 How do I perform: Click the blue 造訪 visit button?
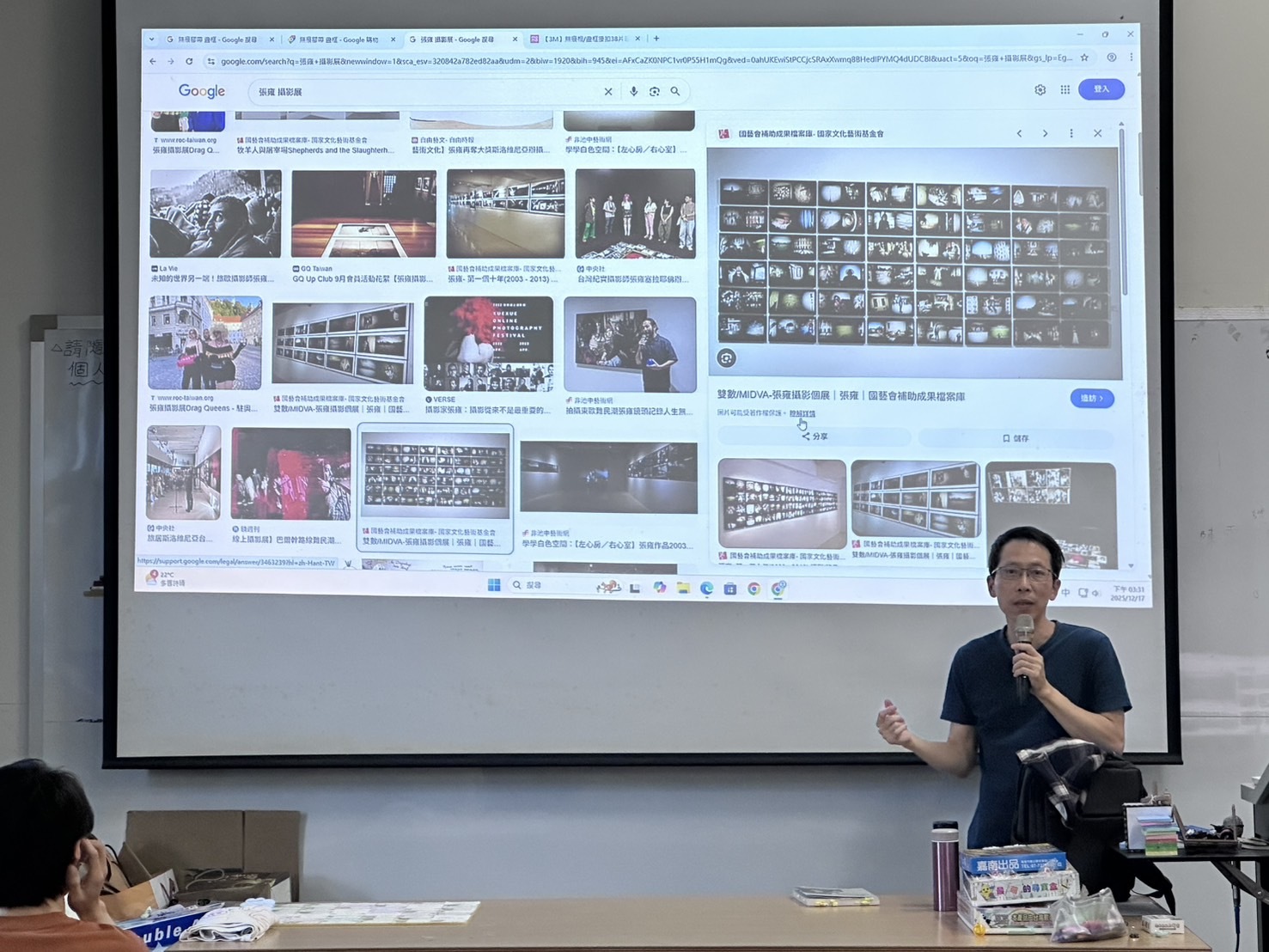pyautogui.click(x=1091, y=398)
